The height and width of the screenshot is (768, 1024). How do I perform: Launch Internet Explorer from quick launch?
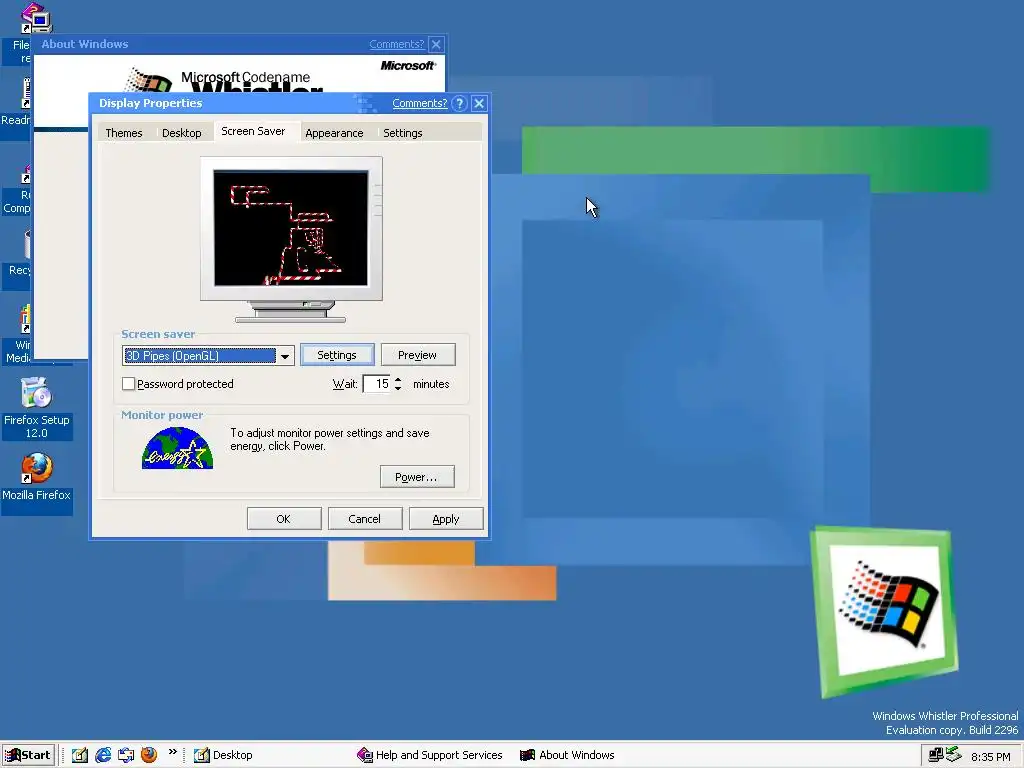[103, 755]
